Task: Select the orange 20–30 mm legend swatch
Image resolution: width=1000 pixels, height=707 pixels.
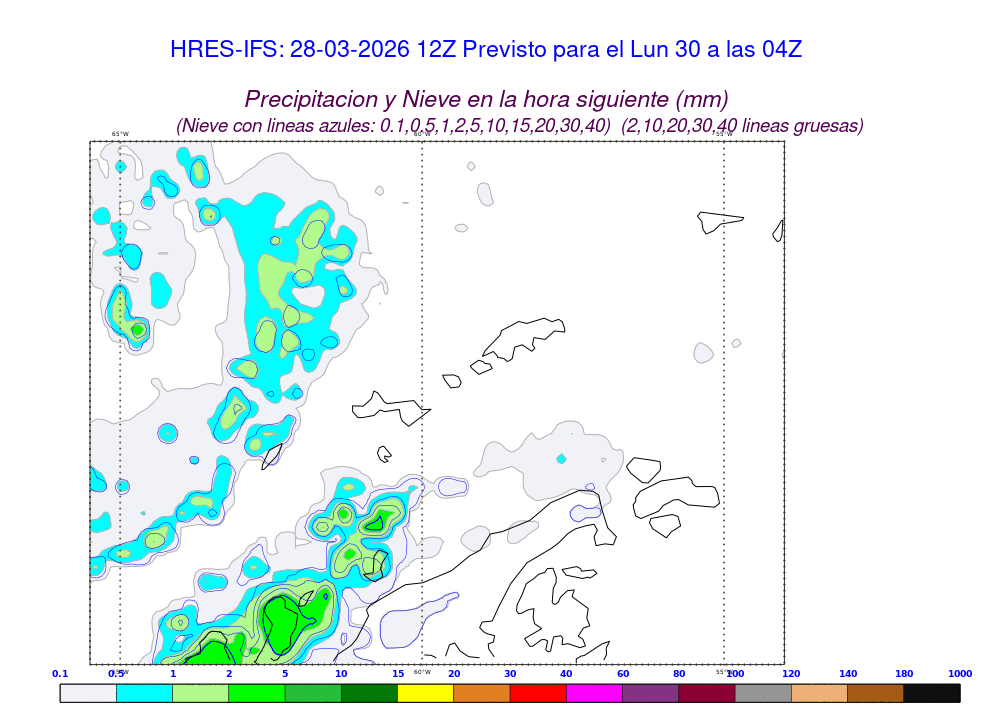Action: pyautogui.click(x=482, y=692)
